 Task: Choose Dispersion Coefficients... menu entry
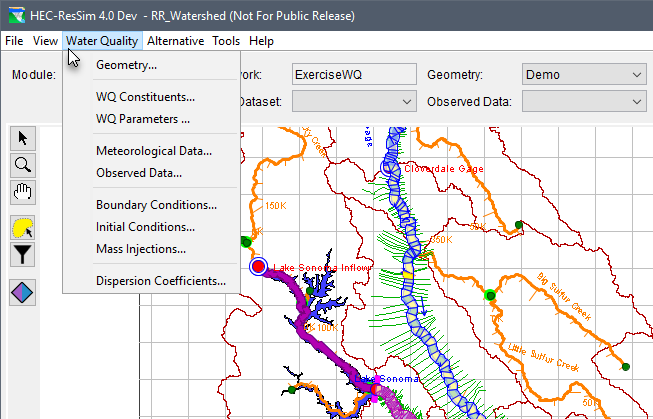pos(152,281)
